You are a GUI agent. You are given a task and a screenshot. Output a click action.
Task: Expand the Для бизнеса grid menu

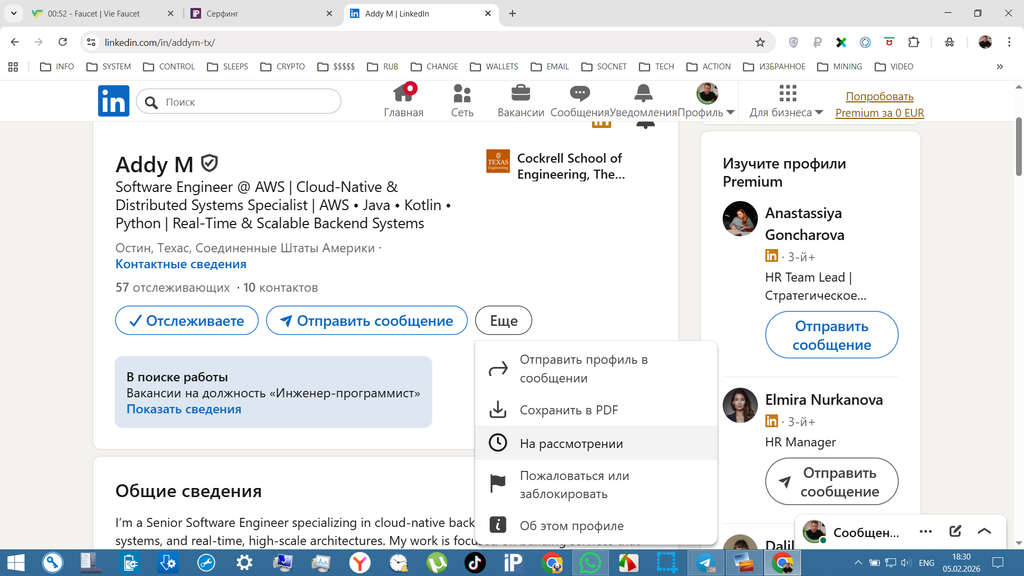[x=786, y=101]
